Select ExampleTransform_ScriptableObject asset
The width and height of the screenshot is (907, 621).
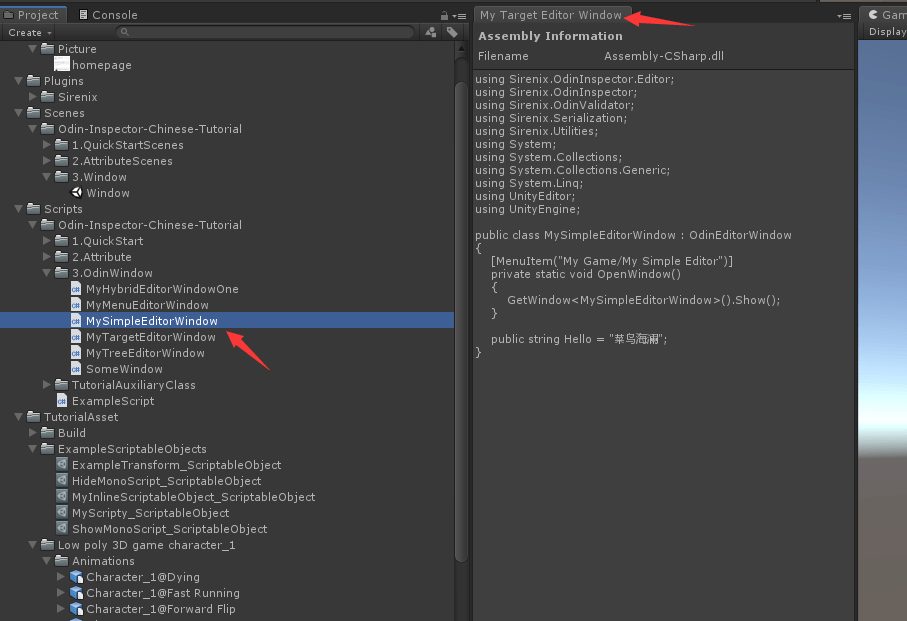point(176,465)
